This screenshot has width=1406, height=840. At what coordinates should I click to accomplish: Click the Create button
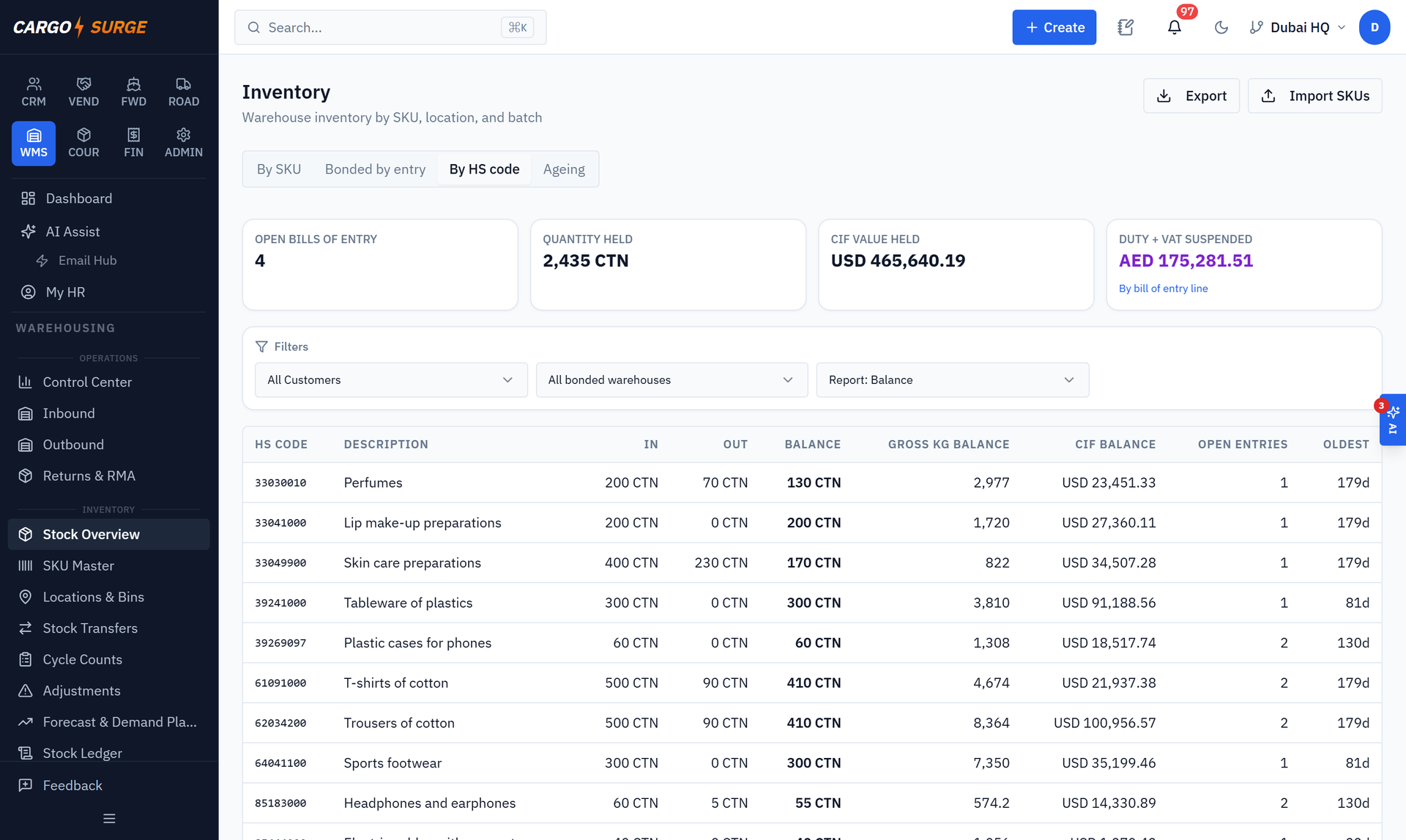[x=1054, y=27]
